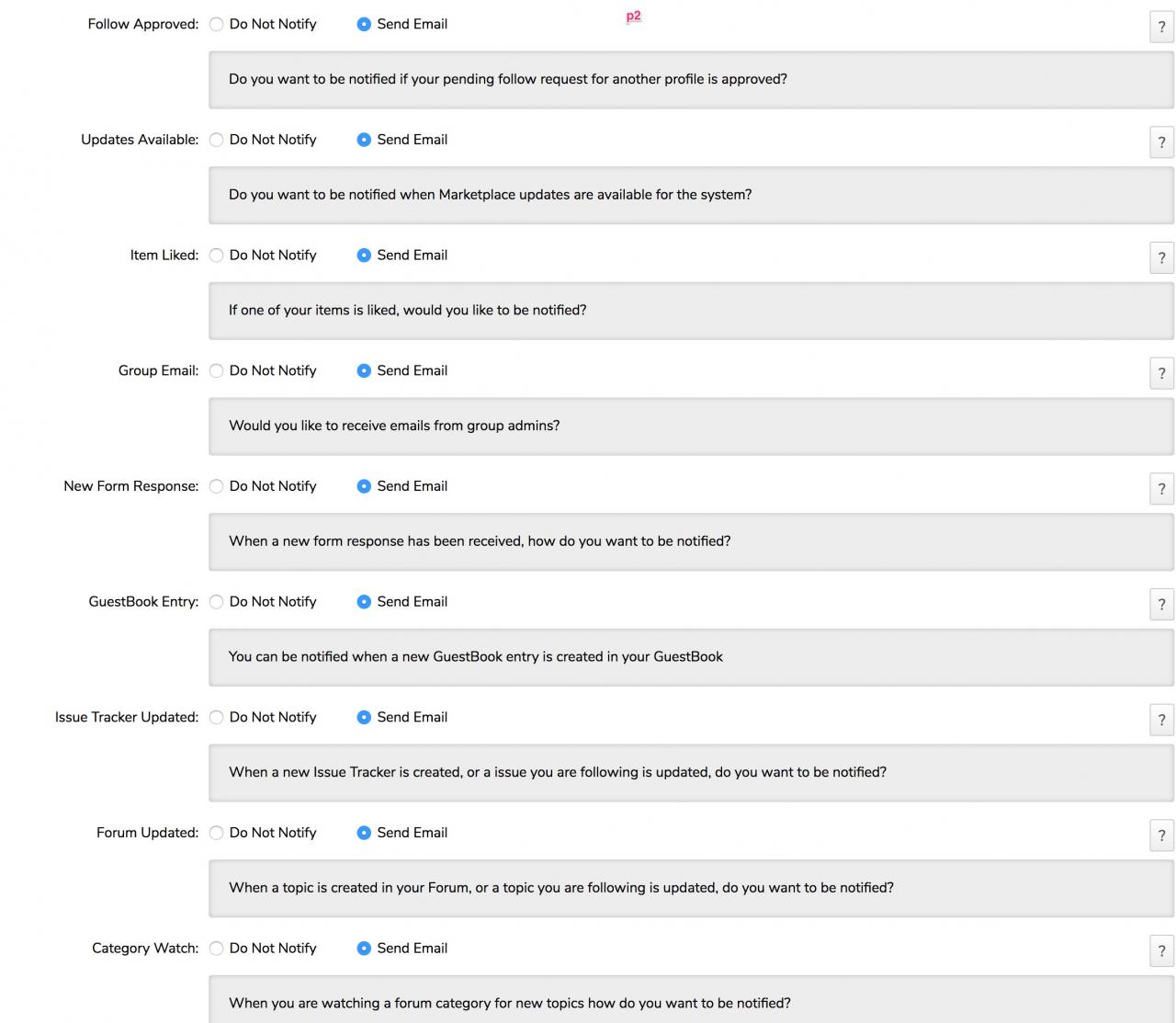Select Do Not Notify for Follow Approved
This screenshot has width=1176, height=1023.
click(x=217, y=25)
